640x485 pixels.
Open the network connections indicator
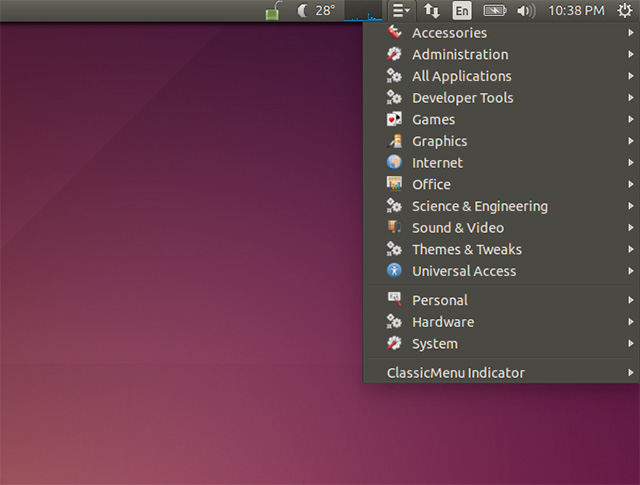click(x=432, y=11)
